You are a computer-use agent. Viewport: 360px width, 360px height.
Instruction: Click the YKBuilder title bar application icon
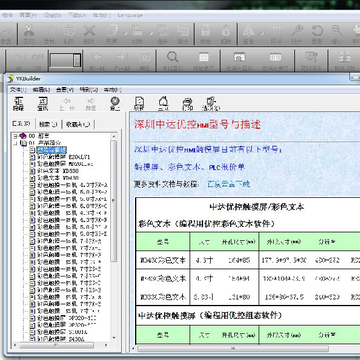[x=11, y=79]
